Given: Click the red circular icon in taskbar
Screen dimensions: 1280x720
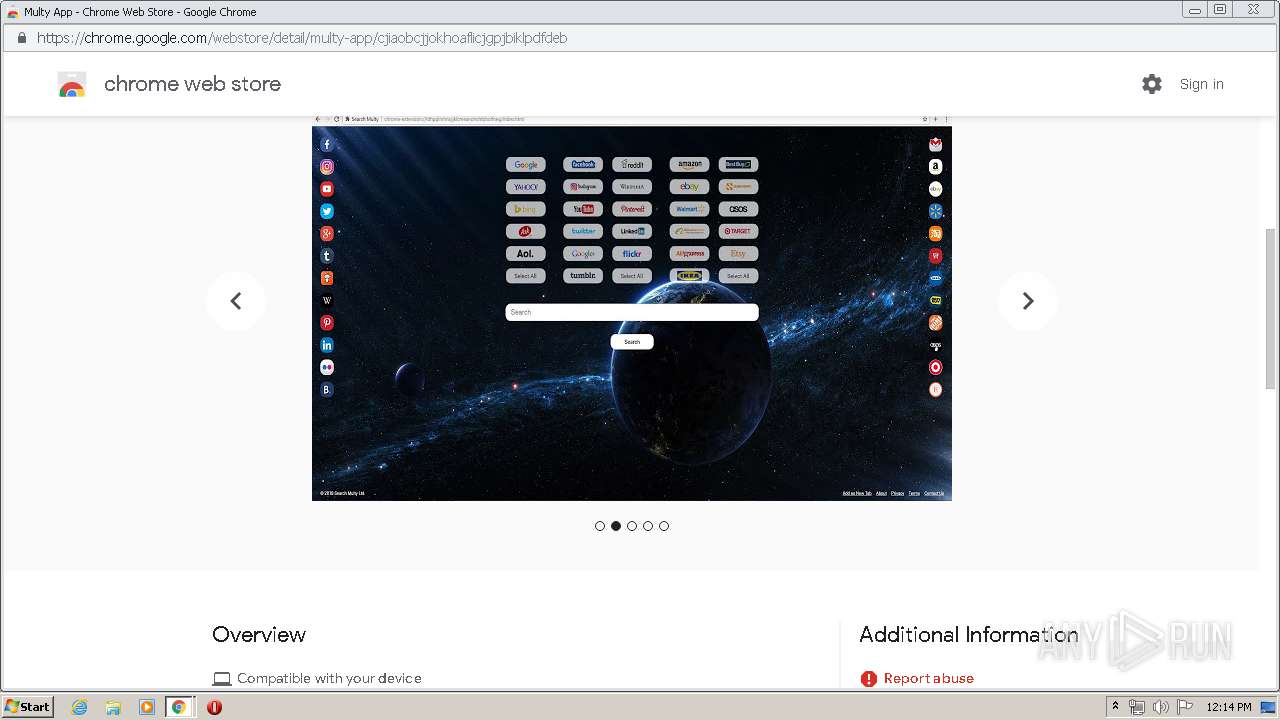Looking at the screenshot, I should (x=214, y=707).
